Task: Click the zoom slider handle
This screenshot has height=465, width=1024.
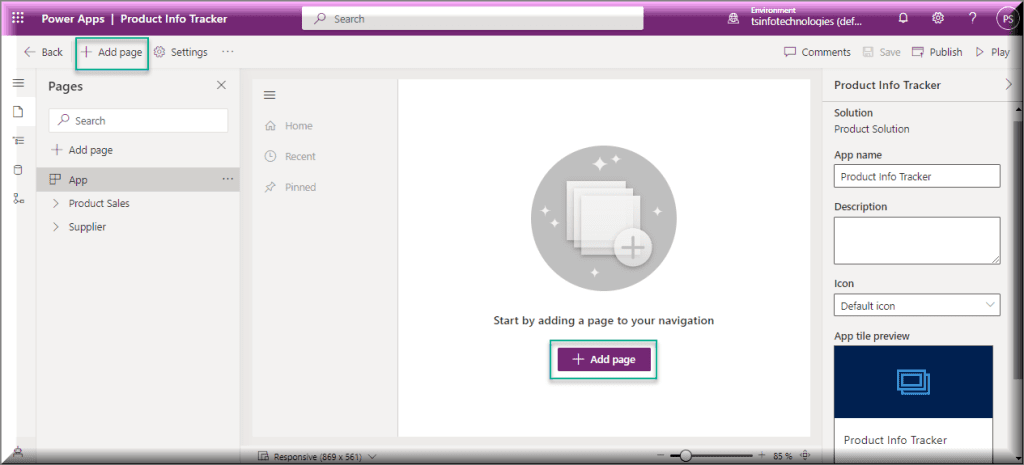Action: (685, 455)
